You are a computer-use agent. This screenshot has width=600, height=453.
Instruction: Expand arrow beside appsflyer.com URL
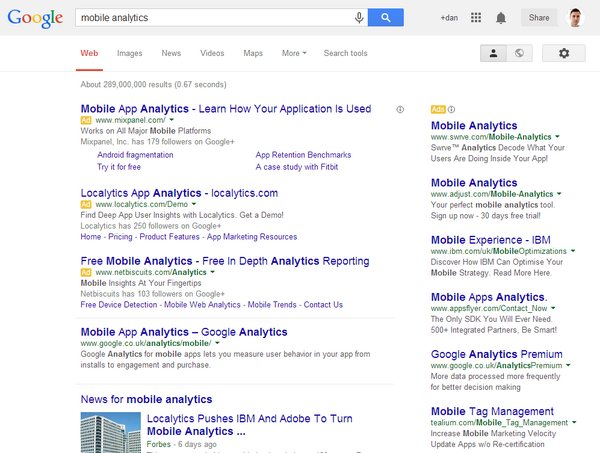(x=553, y=308)
